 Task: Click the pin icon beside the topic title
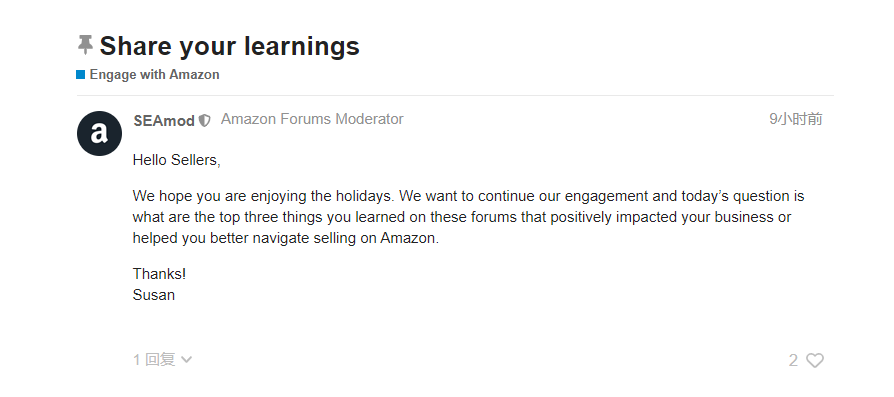tap(85, 45)
